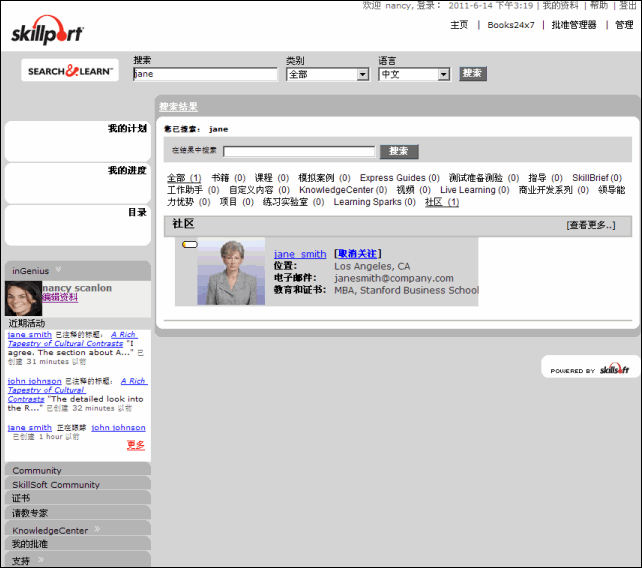Click the Powered by SkillSoft logo
The height and width of the screenshot is (568, 642).
[x=590, y=368]
